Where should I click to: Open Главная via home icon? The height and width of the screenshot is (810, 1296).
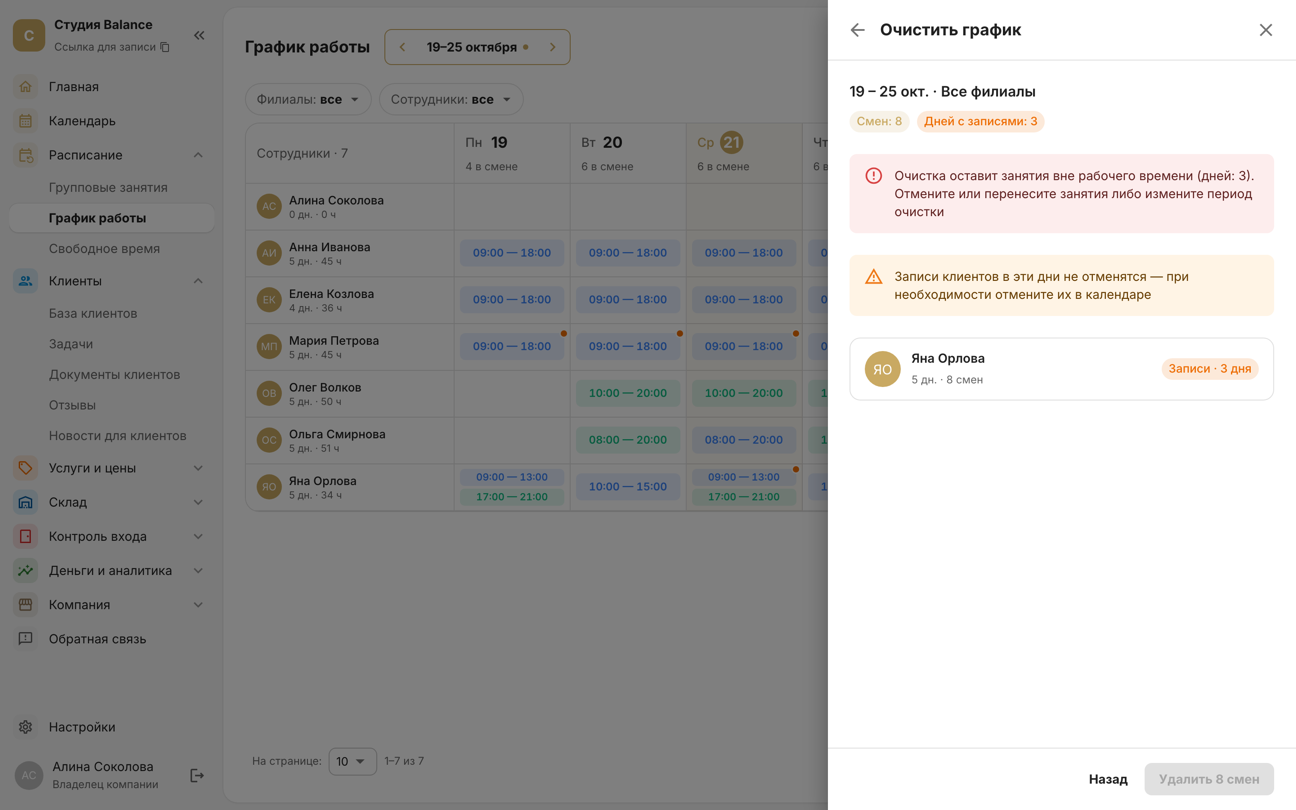[26, 87]
